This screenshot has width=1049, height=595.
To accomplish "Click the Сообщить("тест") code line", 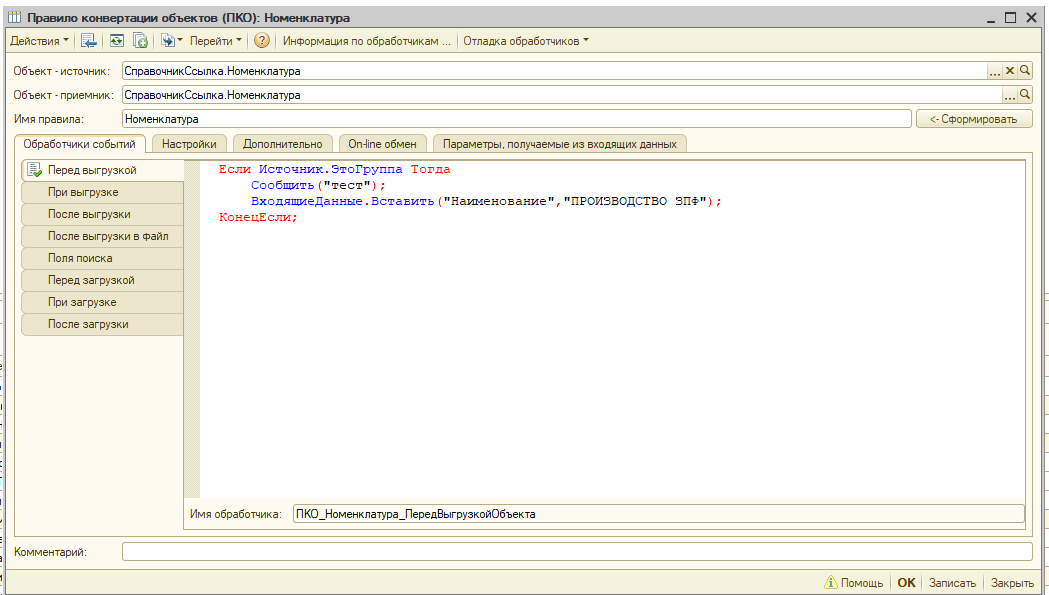I will click(318, 185).
